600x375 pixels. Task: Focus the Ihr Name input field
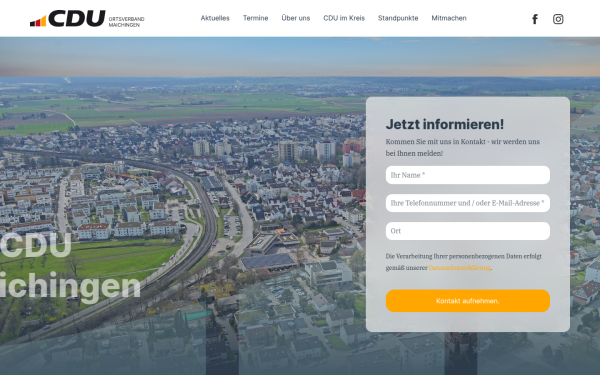click(x=468, y=175)
